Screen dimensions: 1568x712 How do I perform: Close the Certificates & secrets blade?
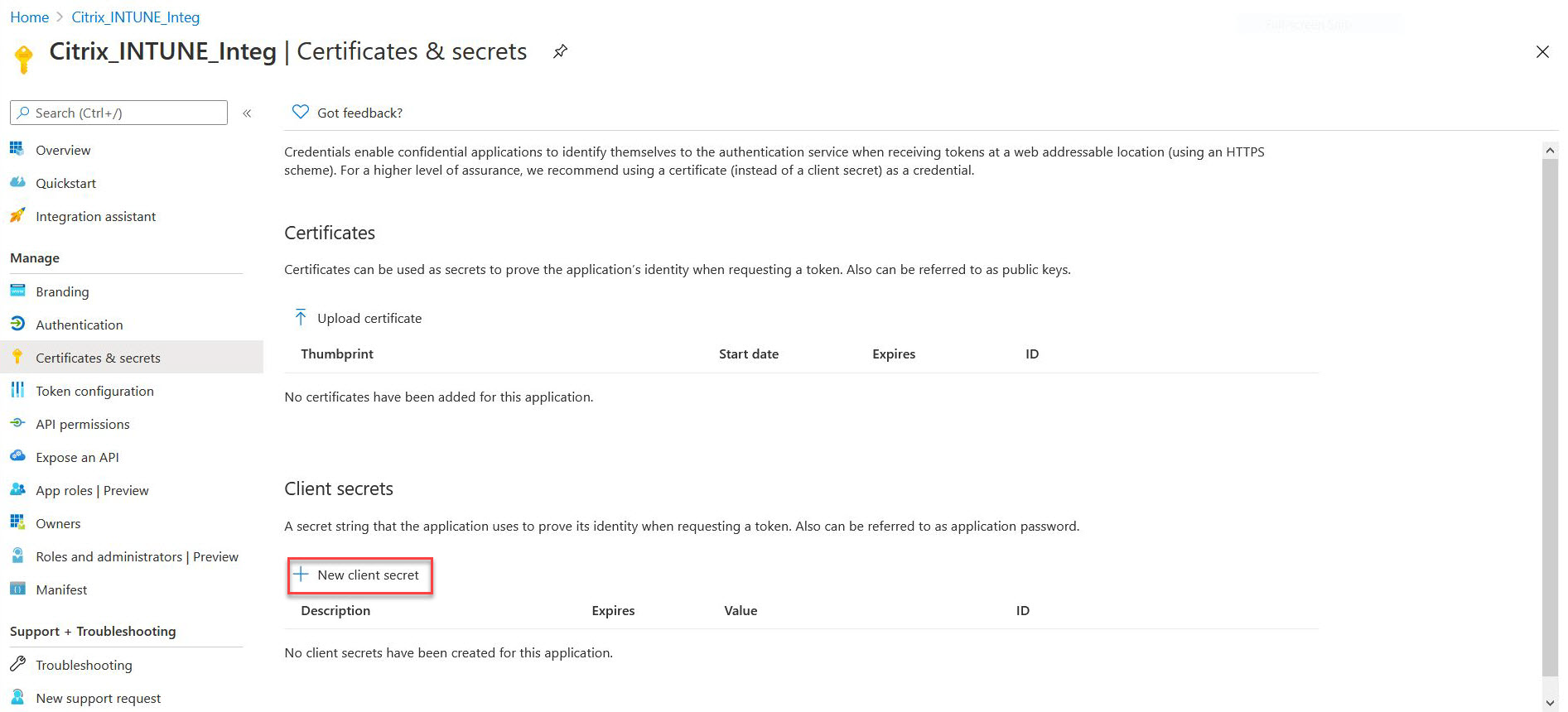[1542, 52]
